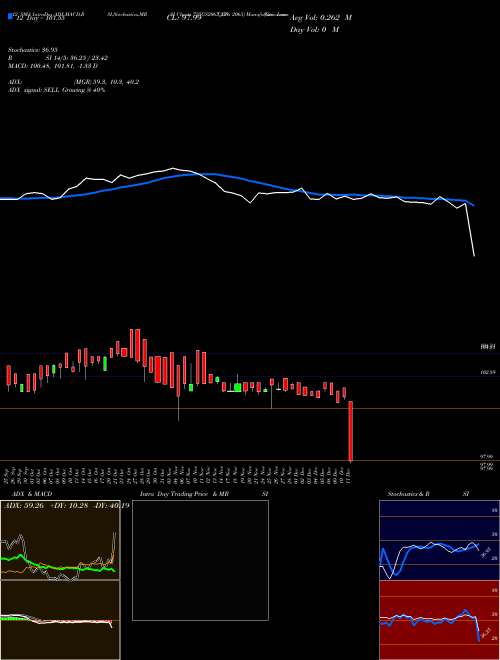Viewport: 500px width, 660px height.
Task: Click the SI 14/3: 36.25 / 23.42 value
Action: [77, 58]
